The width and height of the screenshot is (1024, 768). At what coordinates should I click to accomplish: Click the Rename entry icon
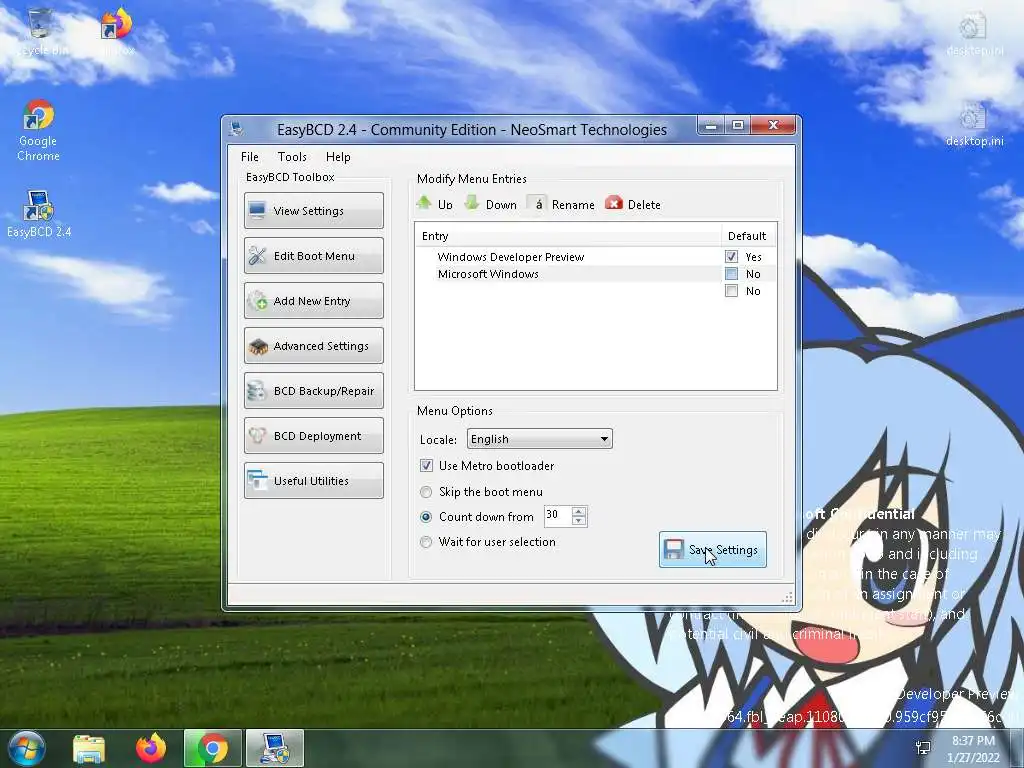coord(536,203)
